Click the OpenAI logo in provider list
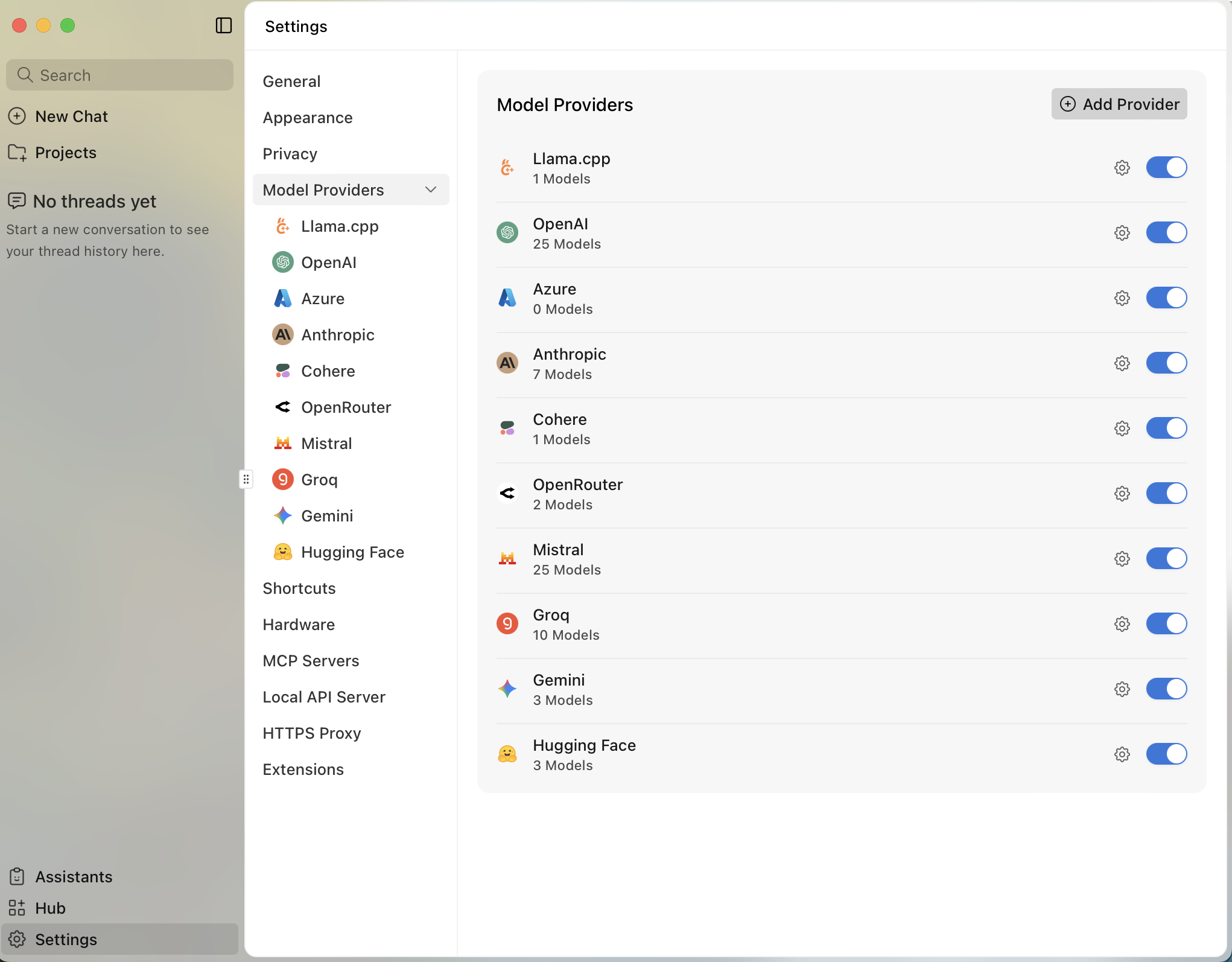Image resolution: width=1232 pixels, height=962 pixels. click(507, 232)
